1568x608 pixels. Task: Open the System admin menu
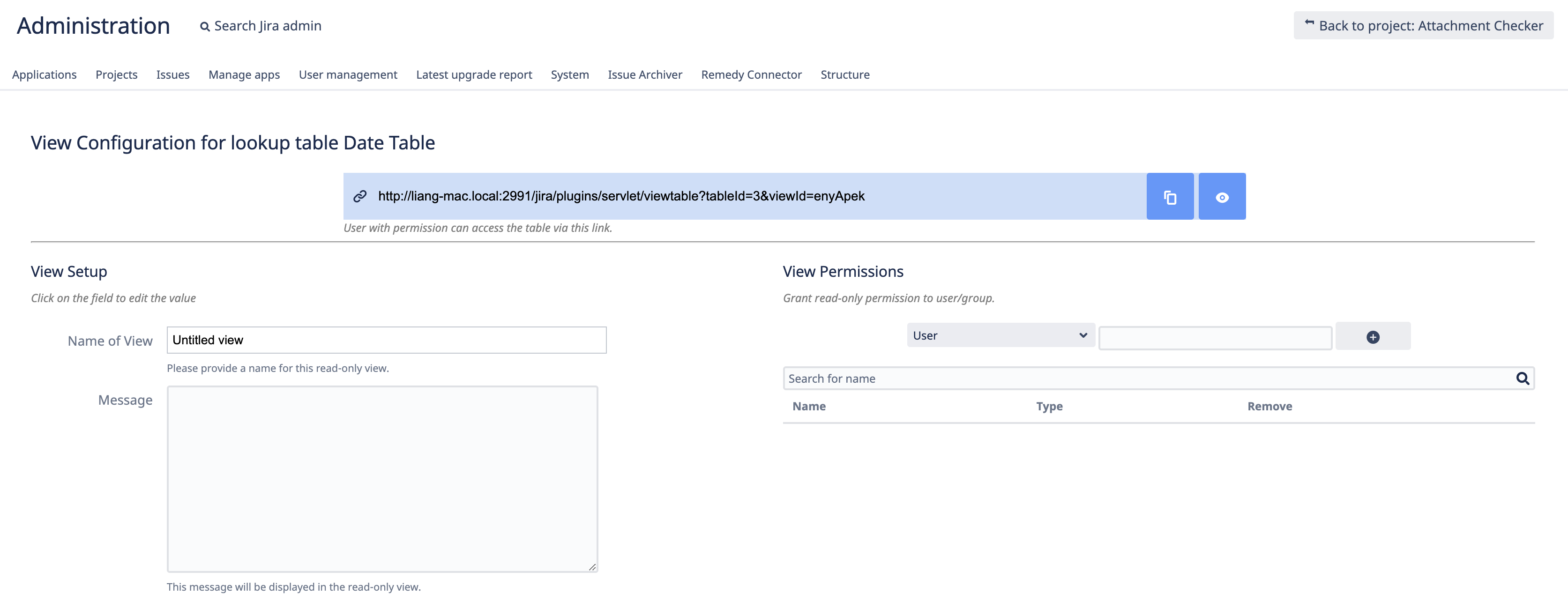point(569,74)
